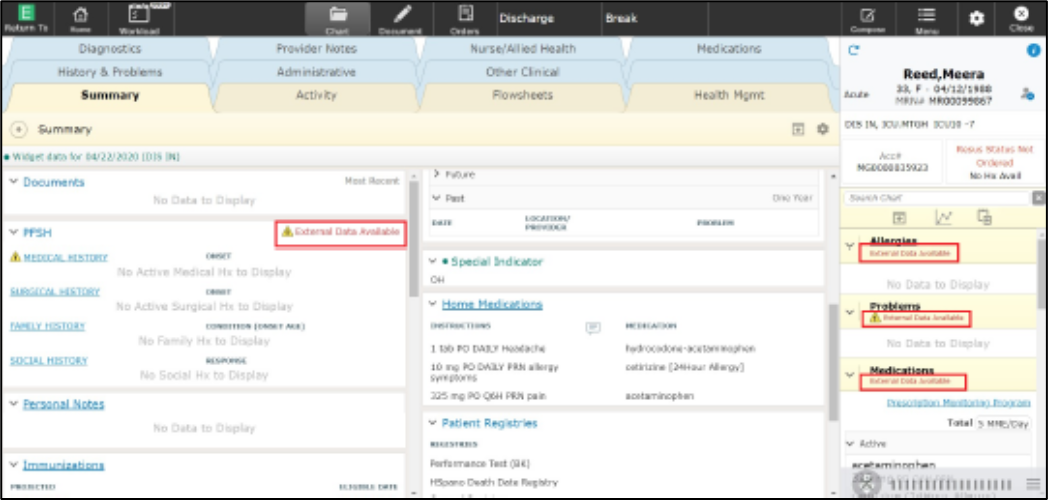Viewport: 1048px width, 500px height.
Task: Collapse the Documents widget
Action: coord(12,182)
